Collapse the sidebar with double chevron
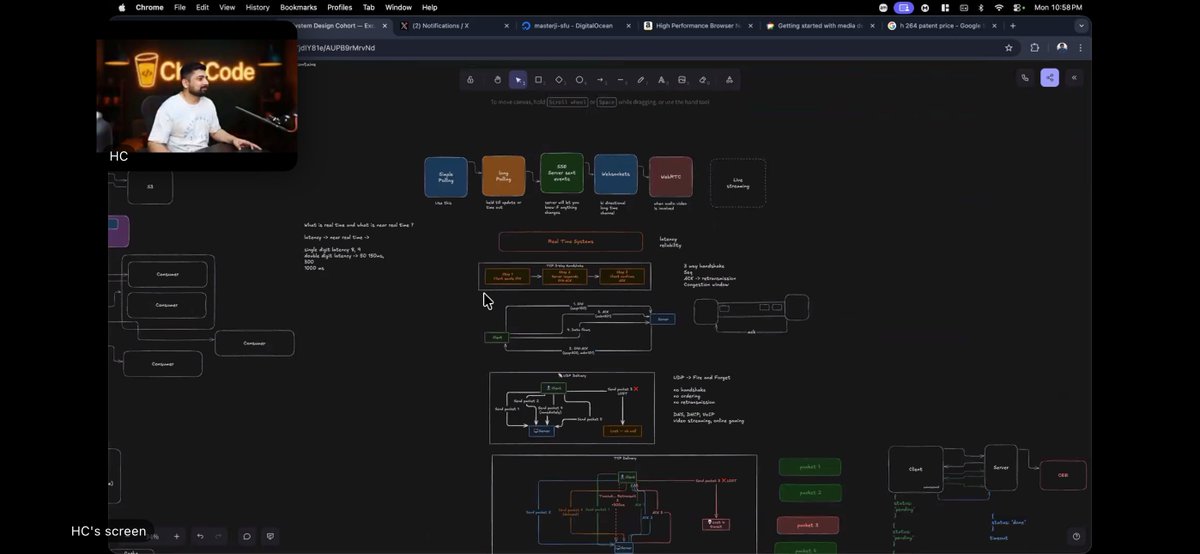Viewport: 1200px width, 554px height. pyautogui.click(x=1074, y=77)
